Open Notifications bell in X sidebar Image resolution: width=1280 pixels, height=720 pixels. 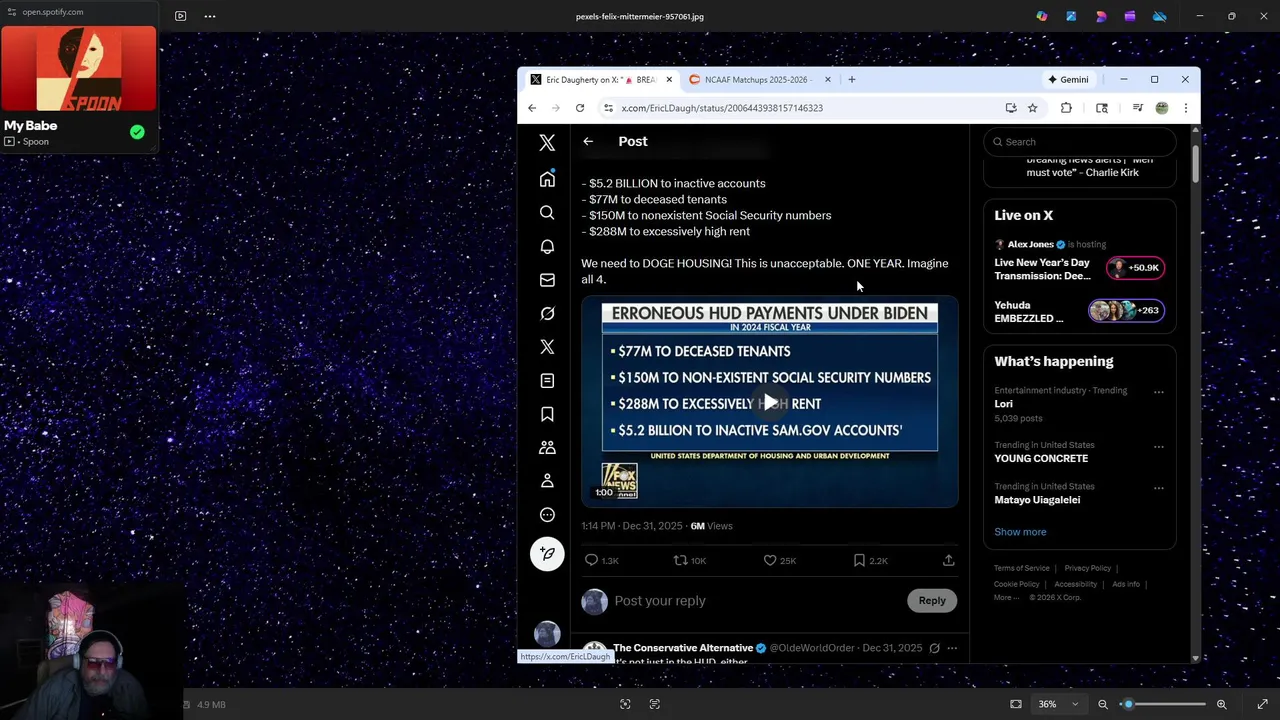tap(547, 246)
